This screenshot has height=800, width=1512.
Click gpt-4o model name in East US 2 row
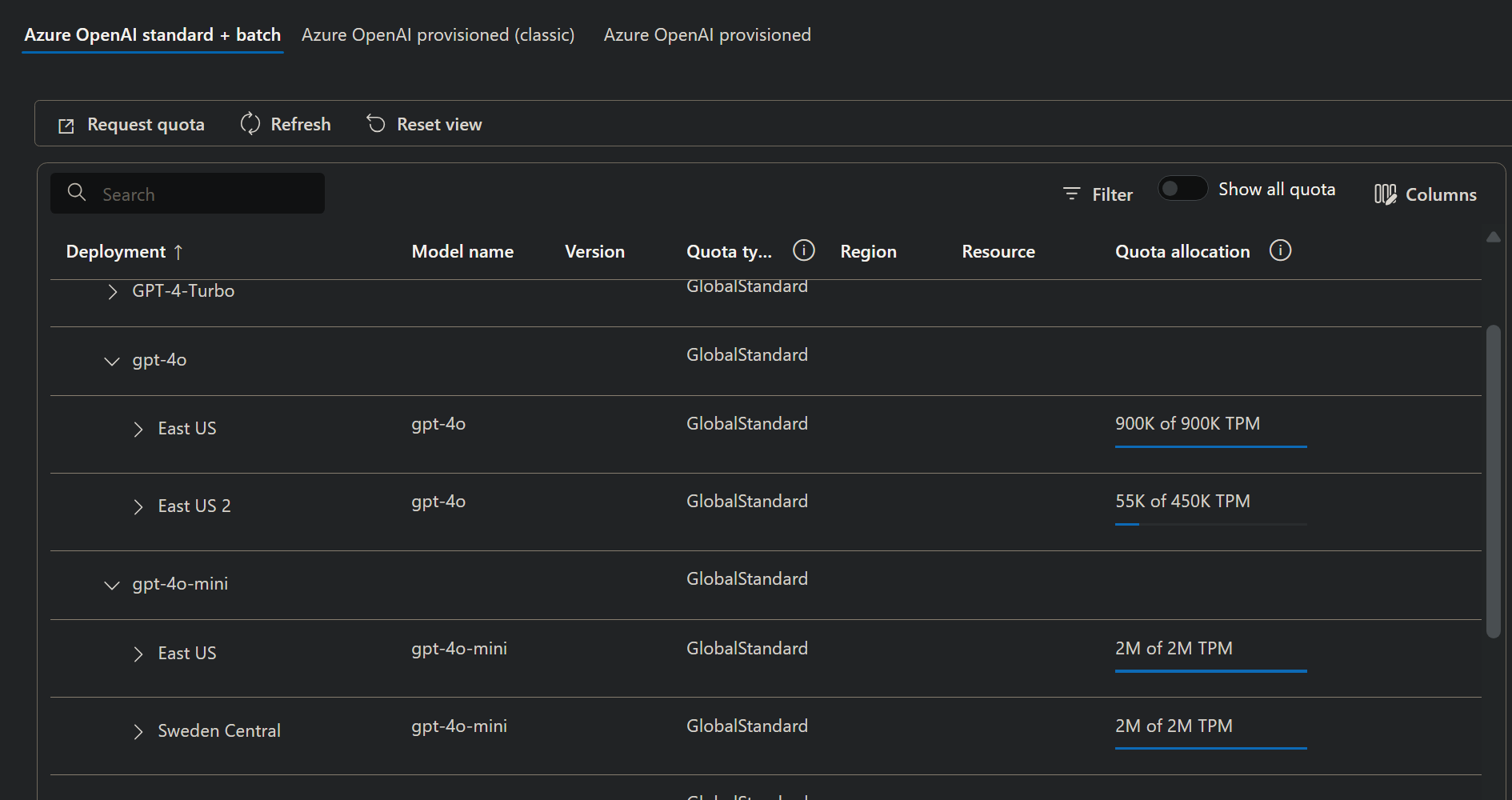438,502
